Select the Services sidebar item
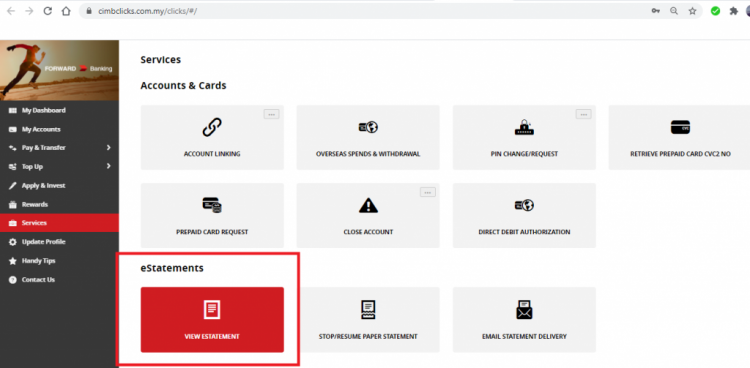 pos(59,223)
